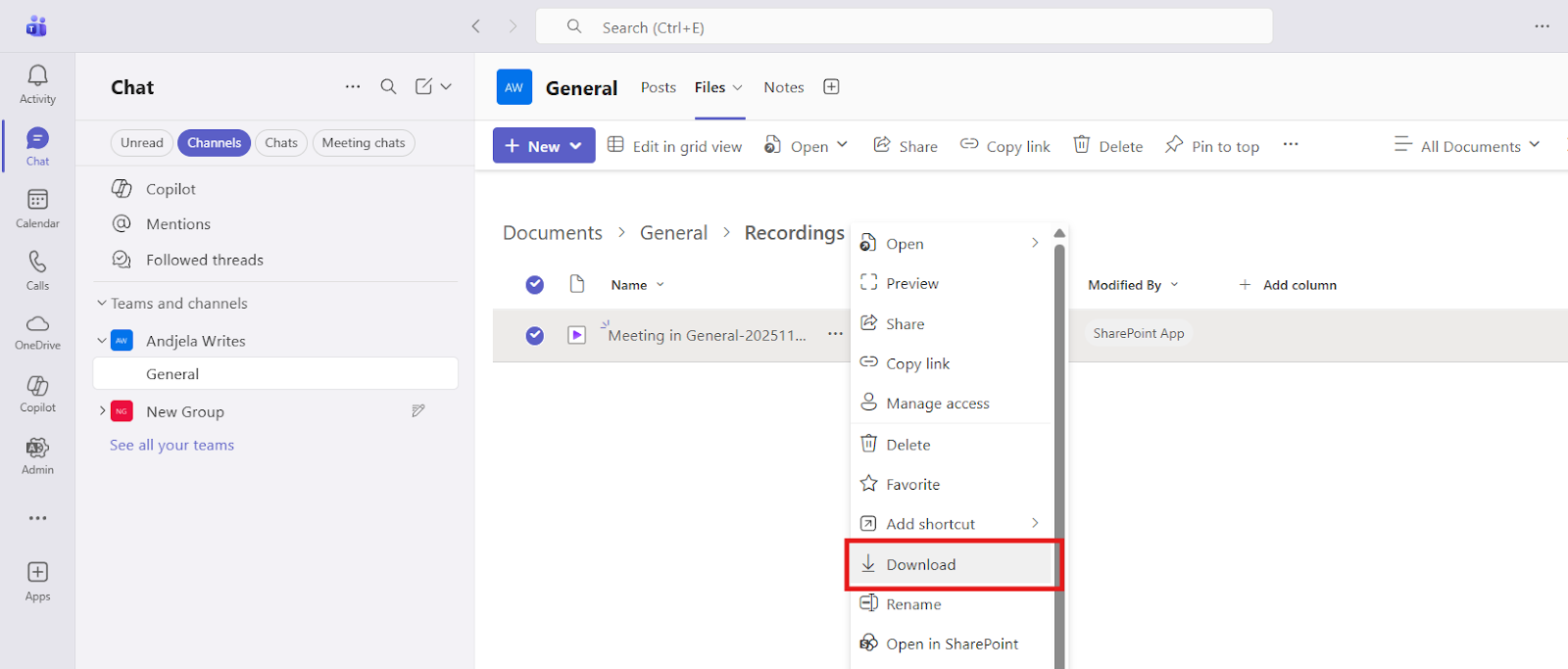Deselect the Meeting in General recording checkbox
The image size is (1568, 669).
[534, 335]
